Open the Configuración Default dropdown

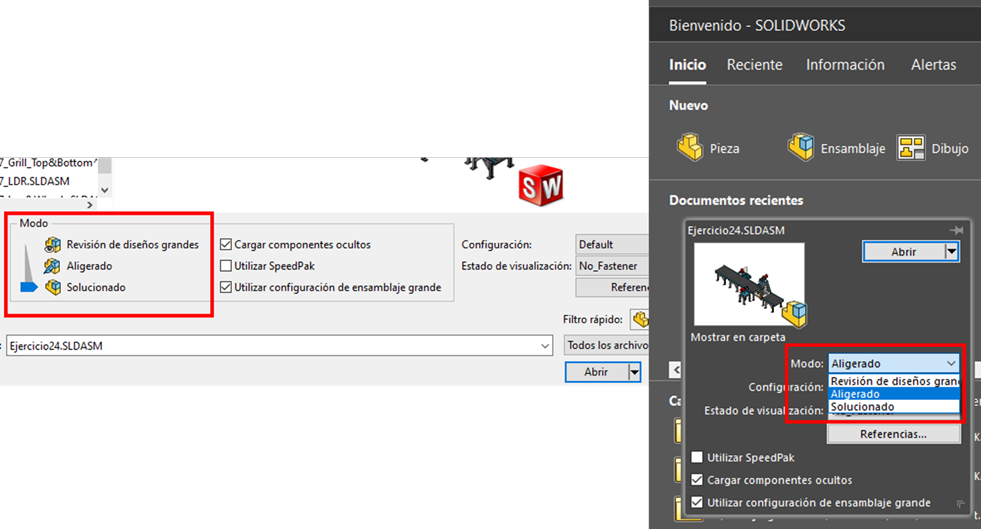(612, 244)
